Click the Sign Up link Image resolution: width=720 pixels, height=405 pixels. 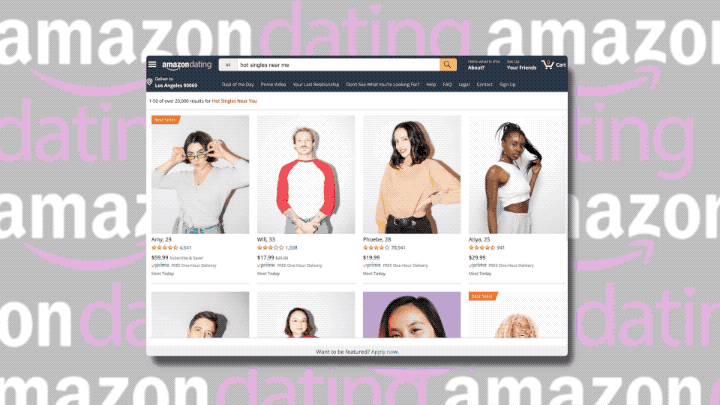click(507, 84)
